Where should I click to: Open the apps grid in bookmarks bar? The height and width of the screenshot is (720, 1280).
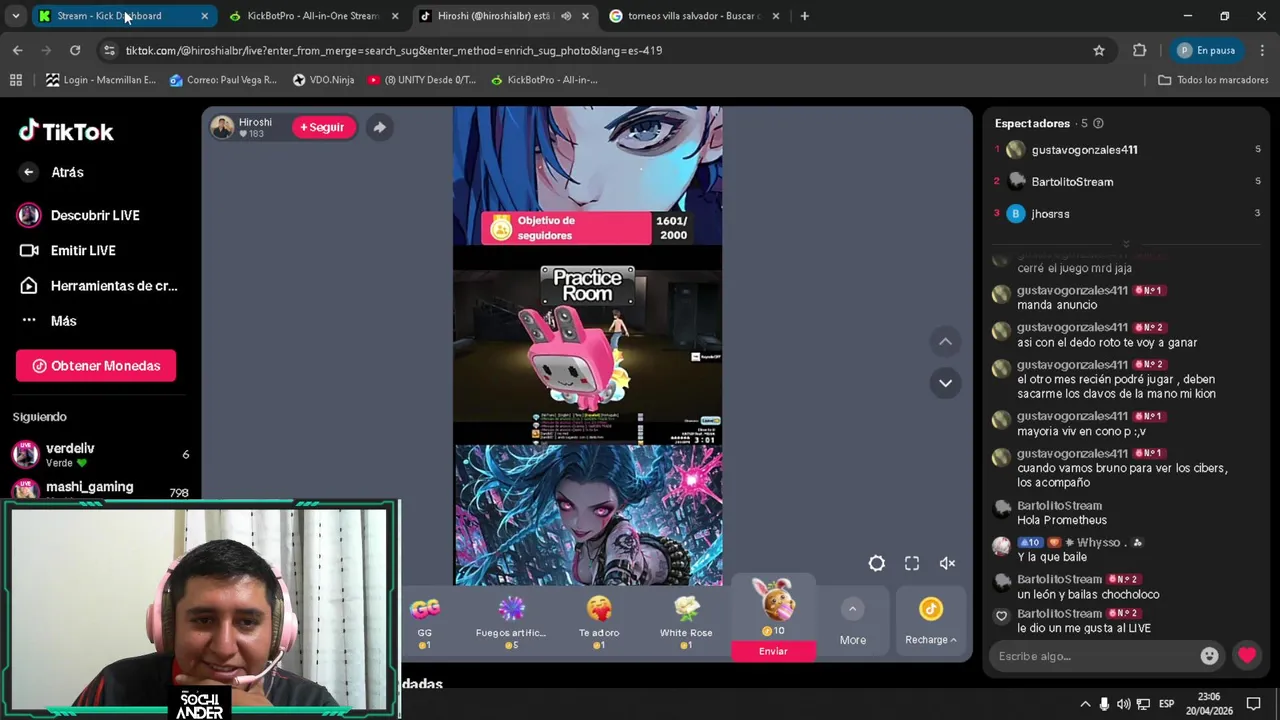click(16, 80)
